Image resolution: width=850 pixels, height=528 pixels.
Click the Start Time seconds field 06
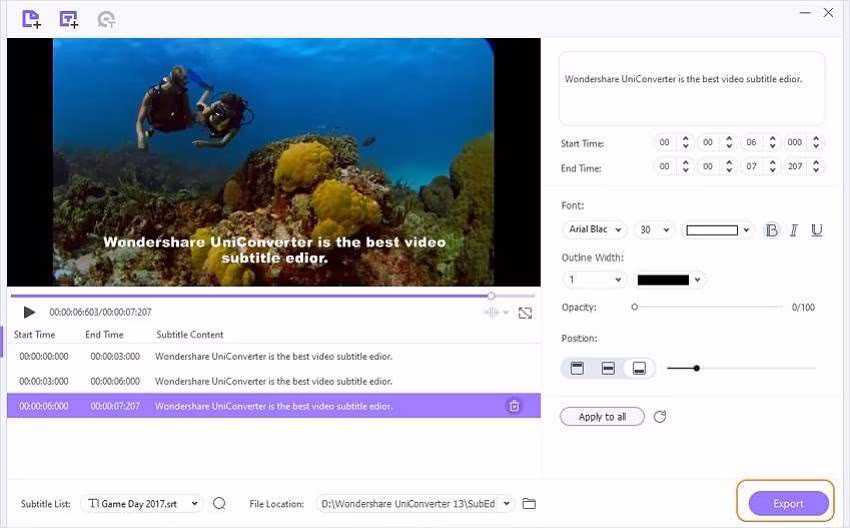tap(751, 143)
